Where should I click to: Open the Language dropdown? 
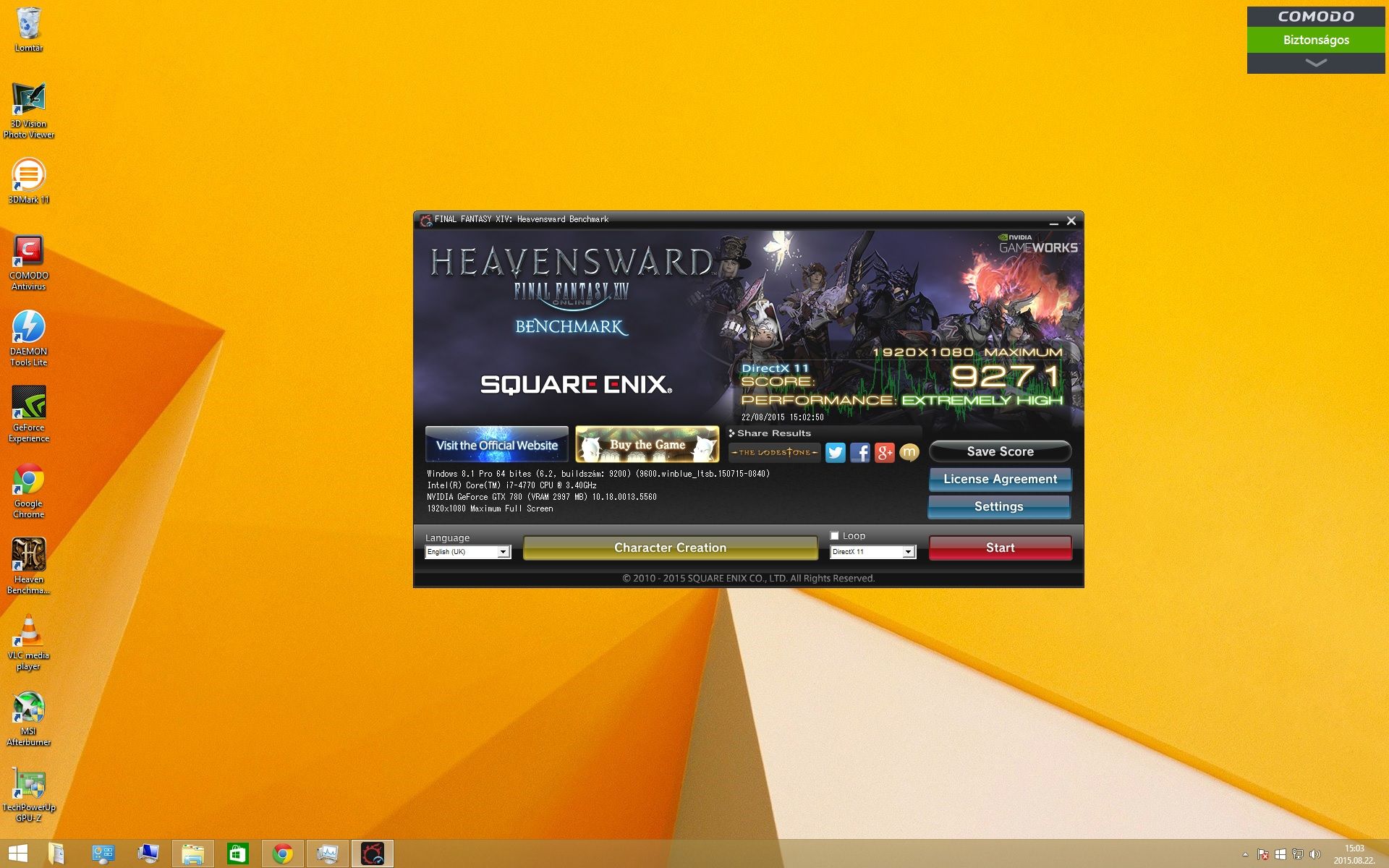pyautogui.click(x=468, y=552)
